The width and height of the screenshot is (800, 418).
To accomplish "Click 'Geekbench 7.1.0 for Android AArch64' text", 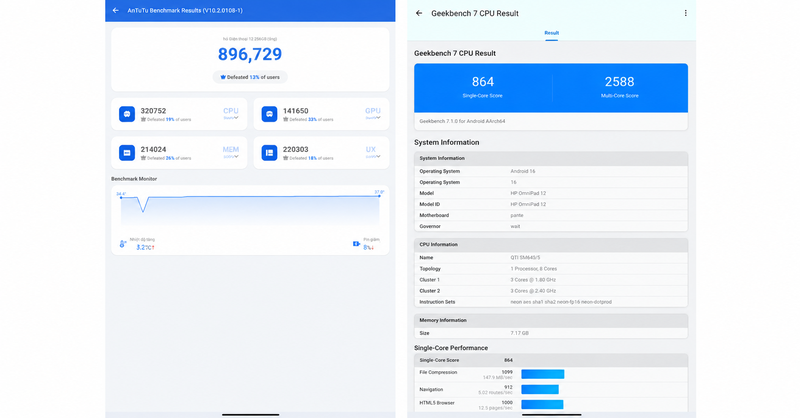I will [x=462, y=121].
